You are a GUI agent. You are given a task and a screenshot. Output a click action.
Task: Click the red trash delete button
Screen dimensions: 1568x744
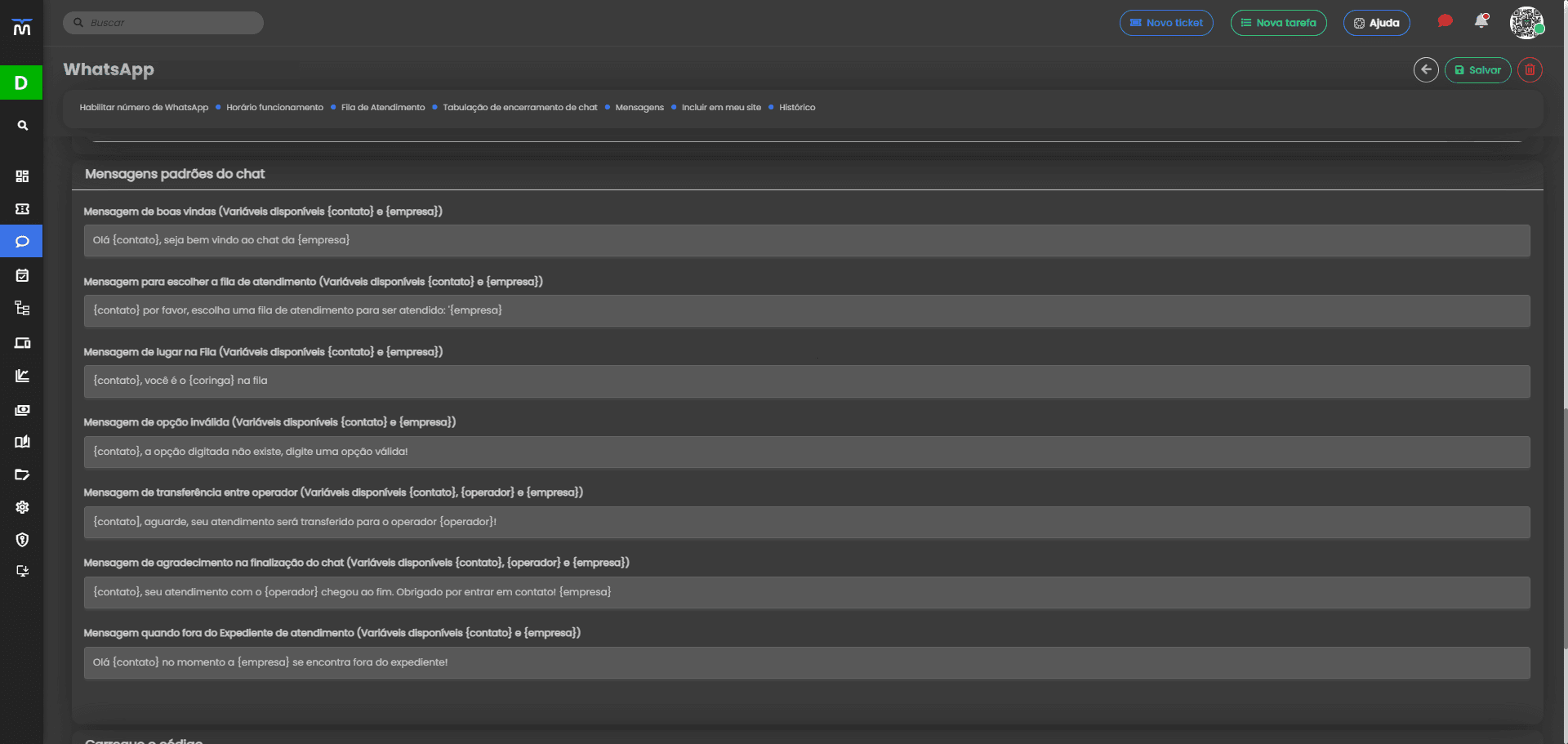tap(1530, 69)
